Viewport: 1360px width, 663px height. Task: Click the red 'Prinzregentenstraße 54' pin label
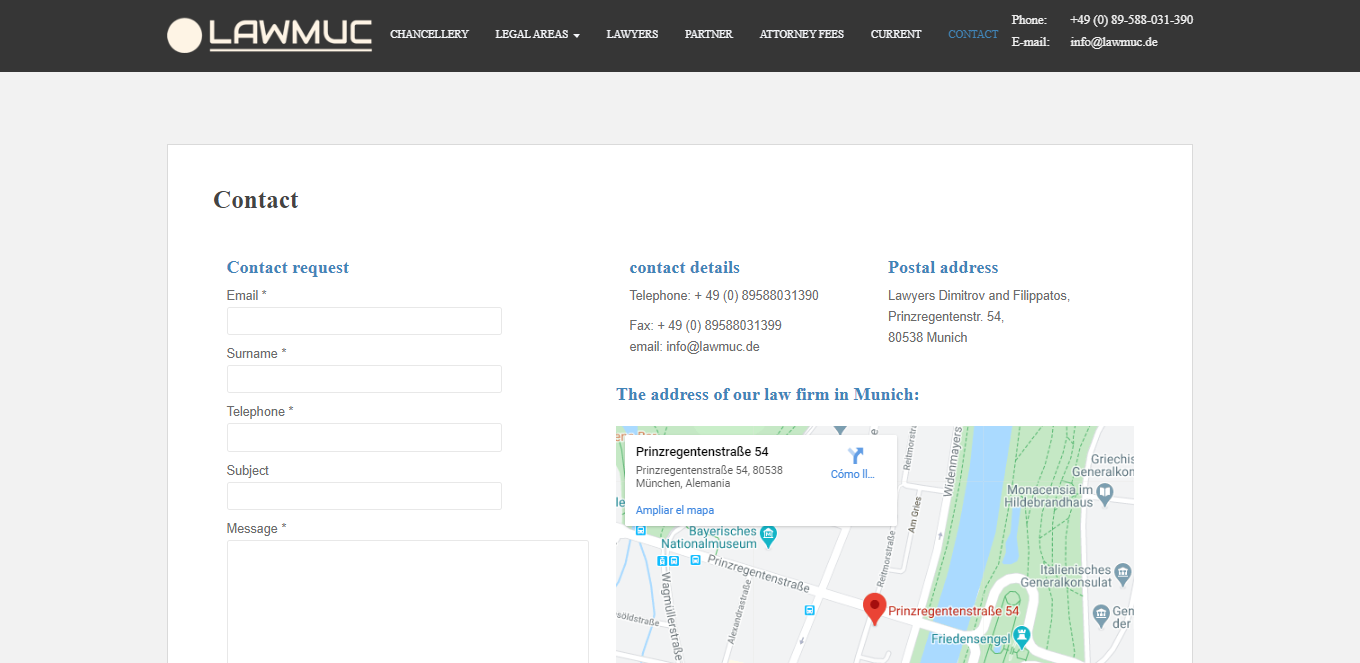click(954, 611)
